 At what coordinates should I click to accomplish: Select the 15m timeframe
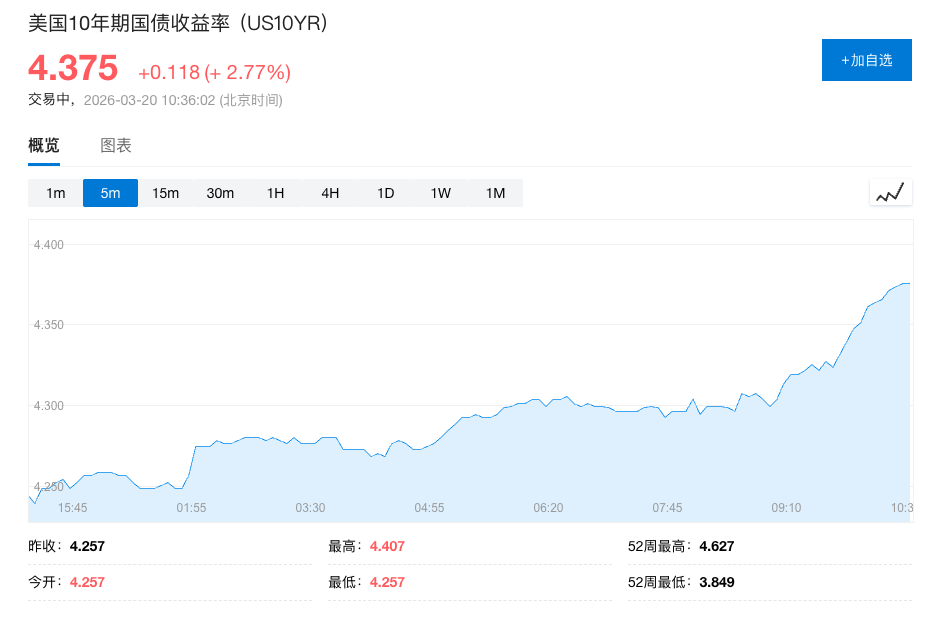(164, 192)
